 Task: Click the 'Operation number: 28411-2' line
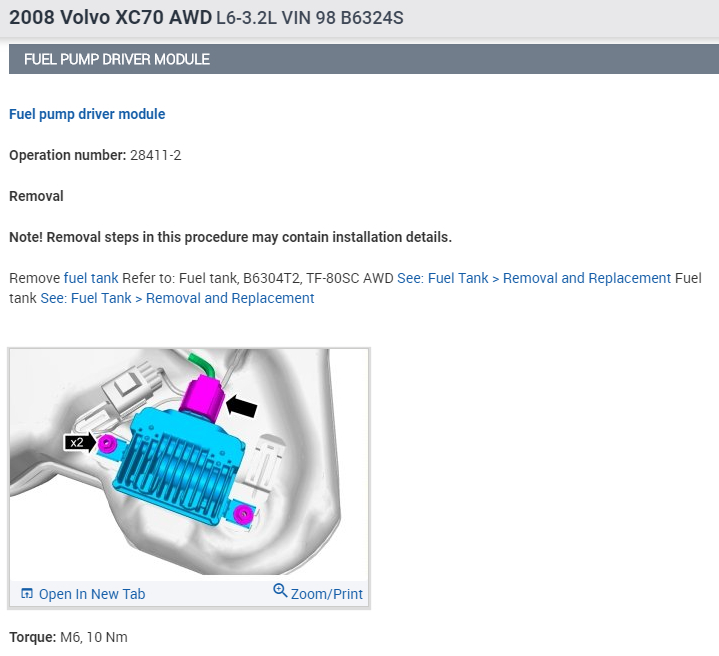point(95,155)
